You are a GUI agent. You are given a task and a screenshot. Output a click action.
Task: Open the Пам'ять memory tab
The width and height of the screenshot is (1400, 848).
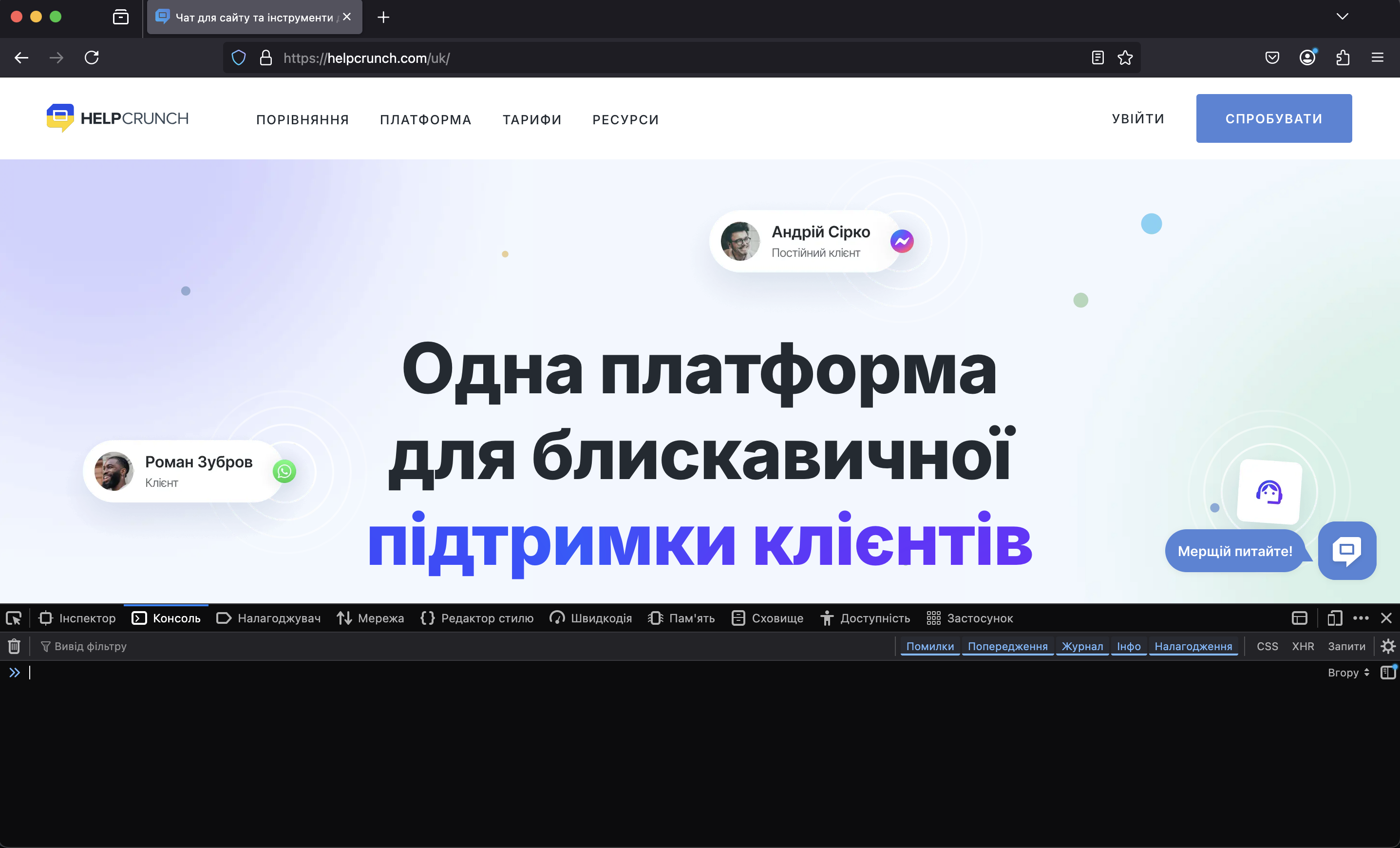coord(681,618)
